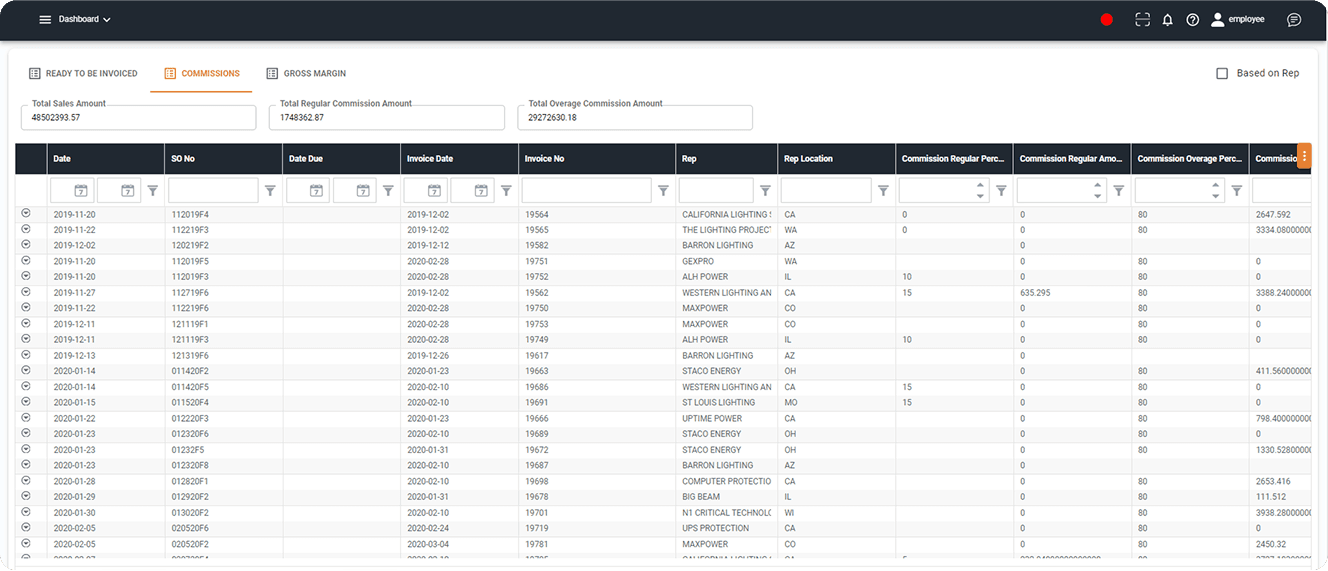Open the SO No column filter icon

click(x=270, y=191)
